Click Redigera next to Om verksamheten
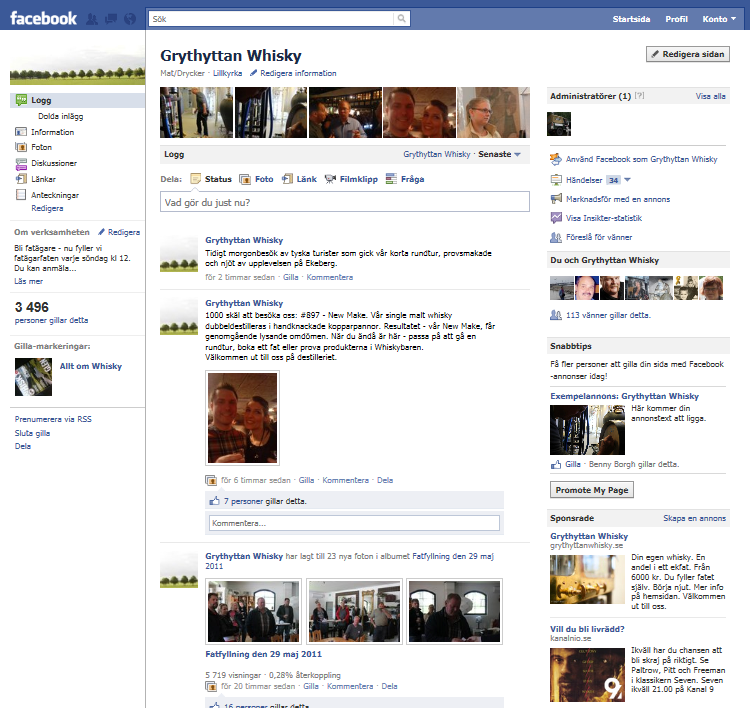The height and width of the screenshot is (708, 750). (123, 232)
